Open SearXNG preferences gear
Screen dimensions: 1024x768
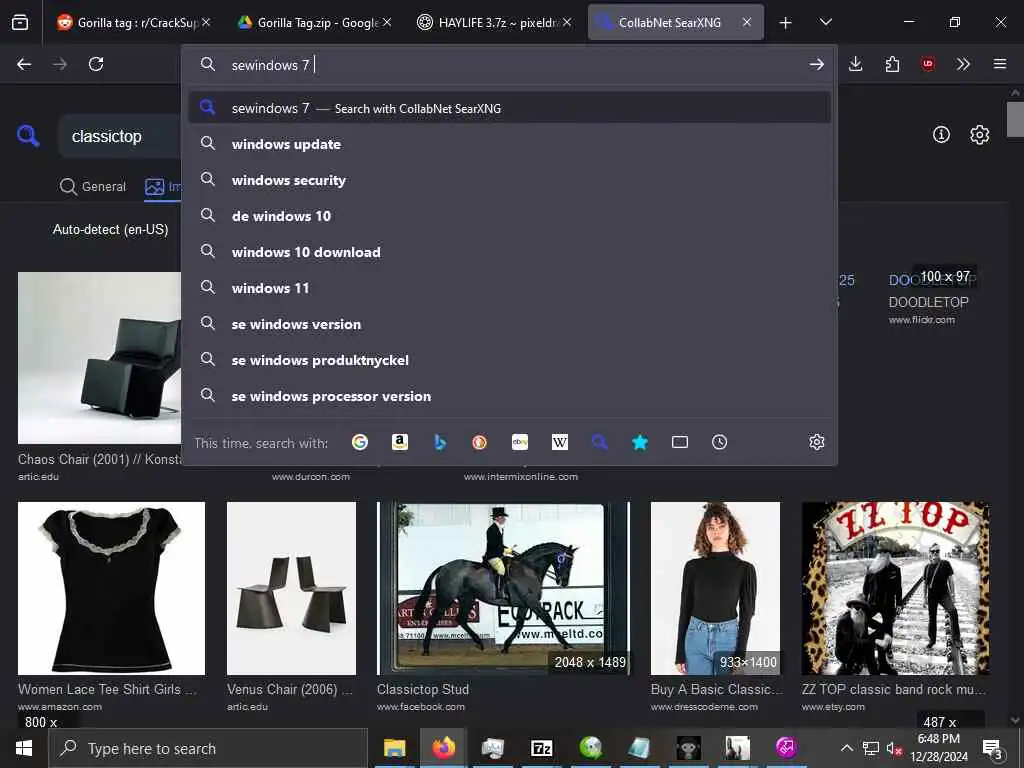coord(979,135)
